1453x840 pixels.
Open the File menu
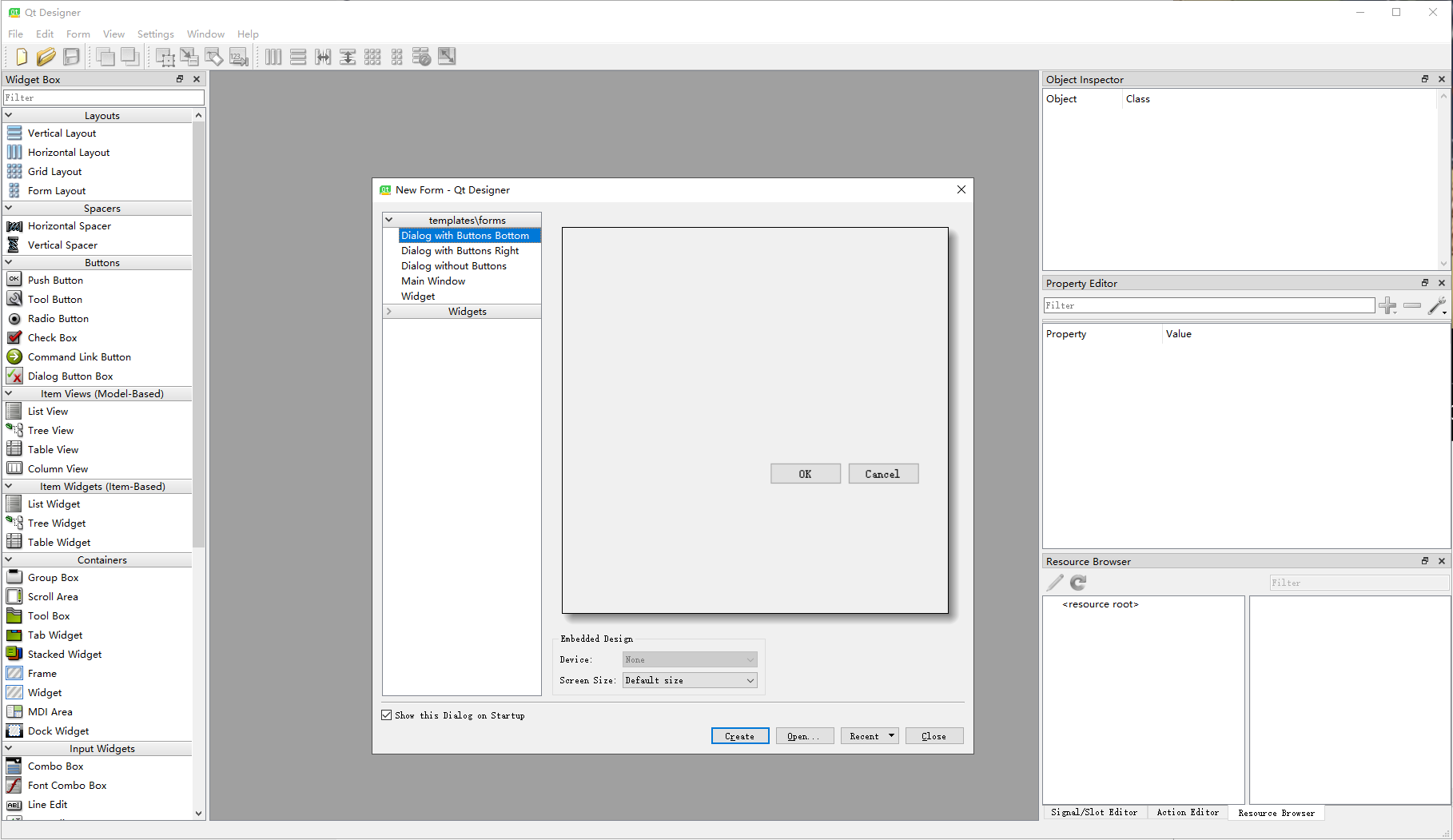[15, 34]
